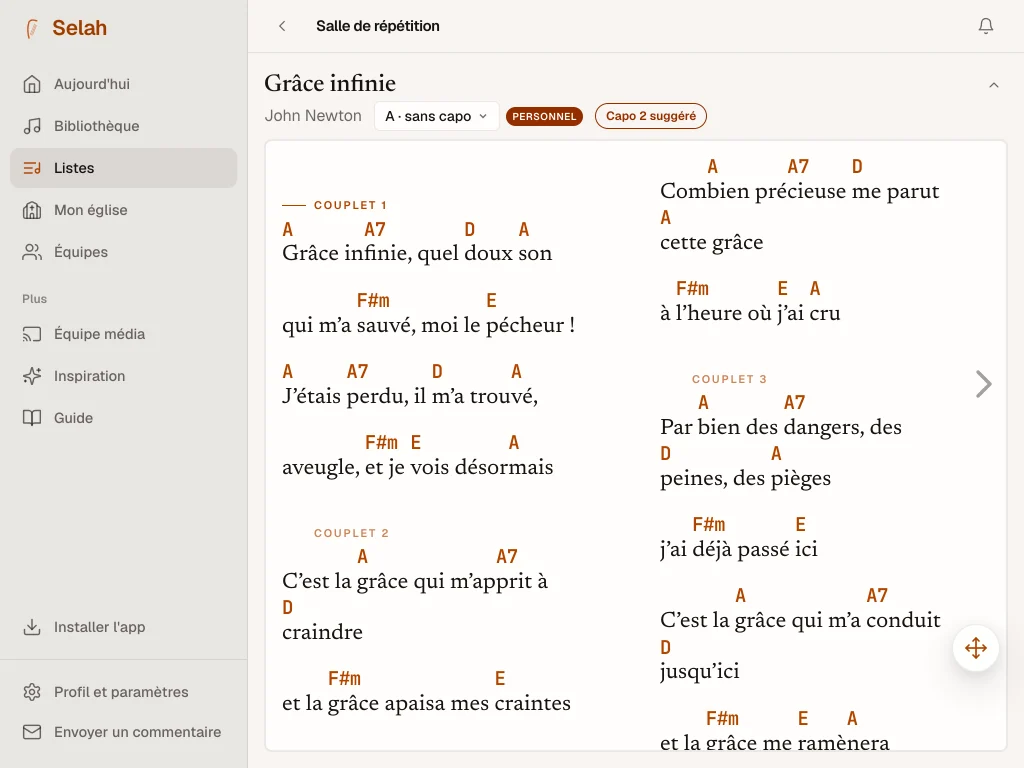Open Bibliothèque in the sidebar

pyautogui.click(x=123, y=126)
